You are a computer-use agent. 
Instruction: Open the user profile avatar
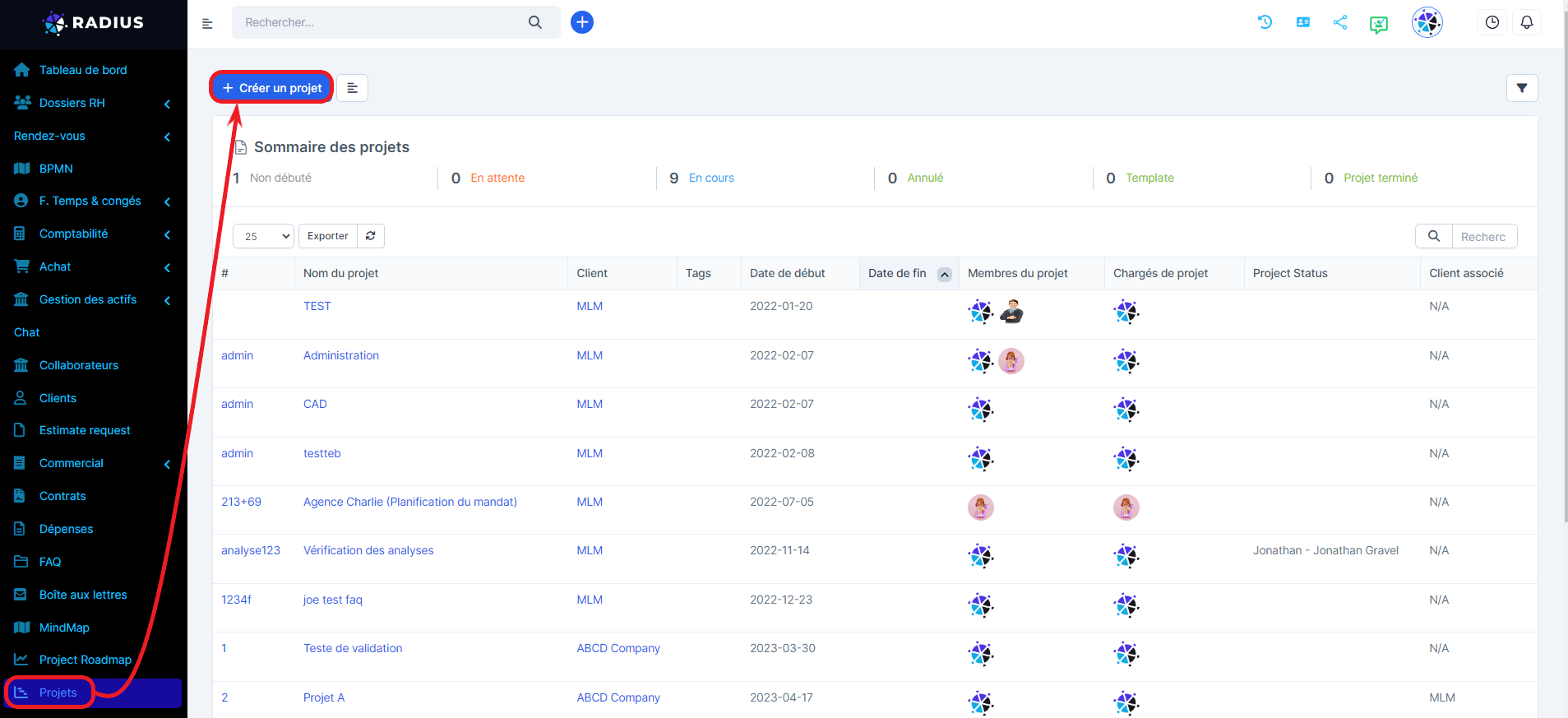(1427, 22)
